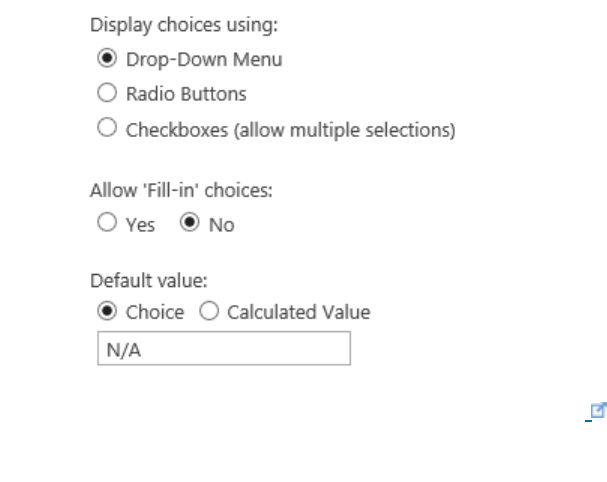
Task: Set Allow 'Fill-in' choices to Yes
Action: pos(108,224)
